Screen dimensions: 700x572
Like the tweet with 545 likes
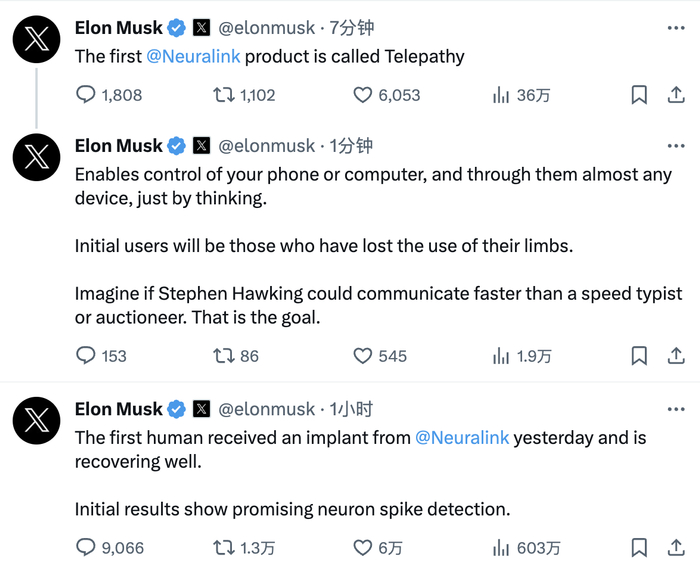tap(363, 355)
